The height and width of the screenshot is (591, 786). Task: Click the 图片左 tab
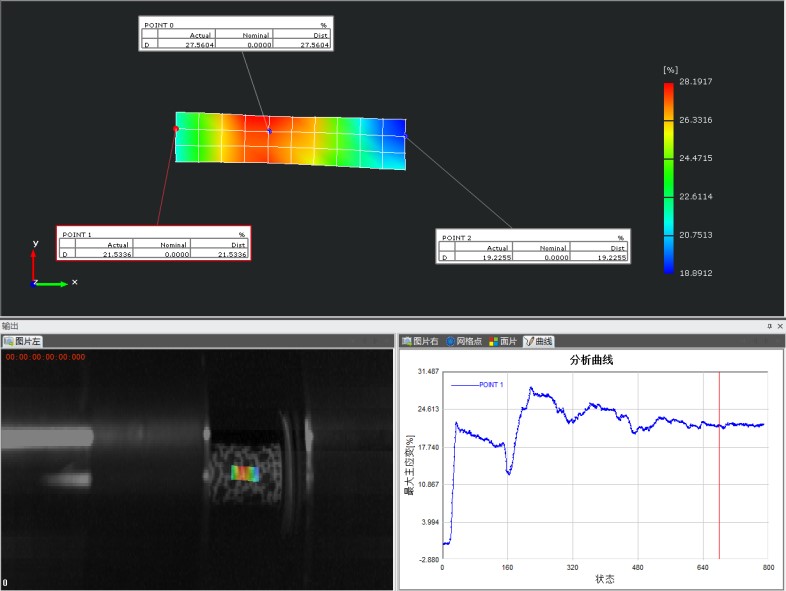pos(23,342)
